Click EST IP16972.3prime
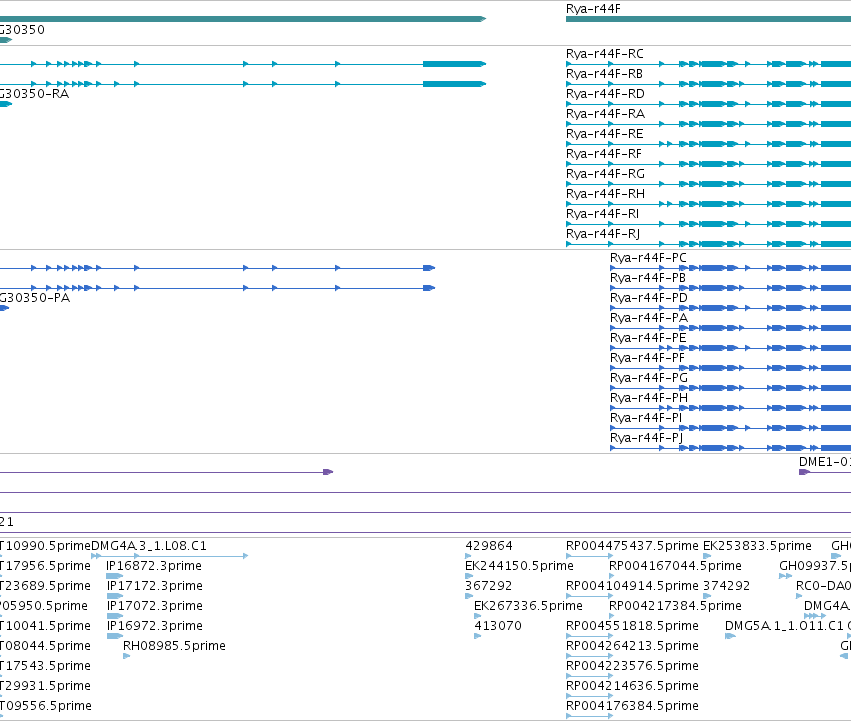 tap(155, 626)
